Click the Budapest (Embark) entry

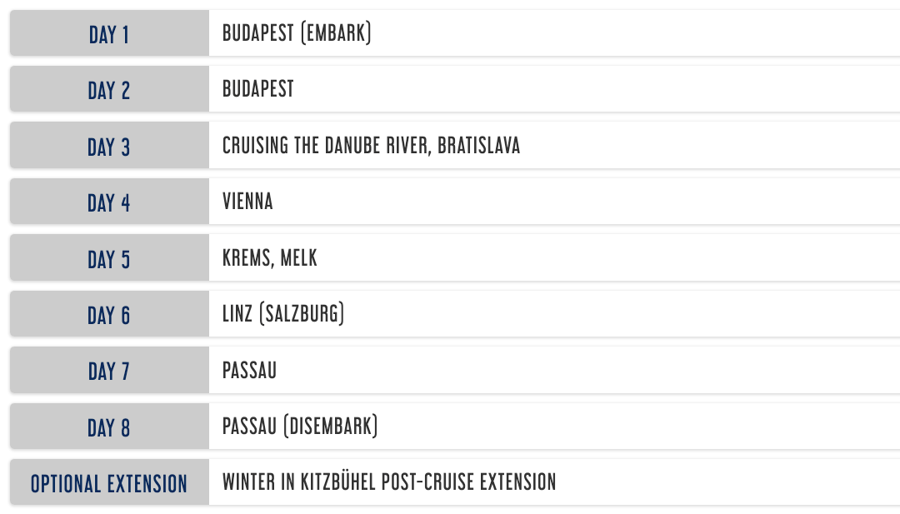click(x=296, y=34)
